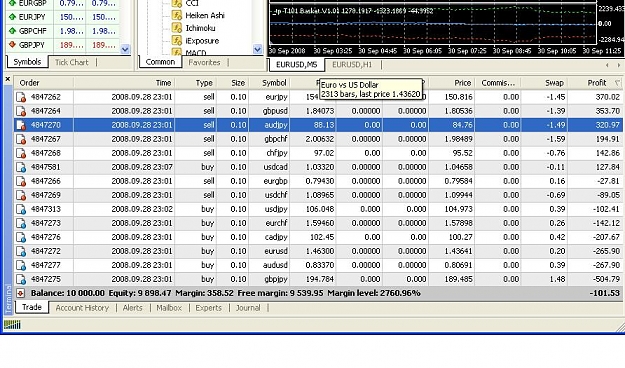Switch to the EURUSD,H1 chart tab
625x368 pixels.
coord(352,65)
